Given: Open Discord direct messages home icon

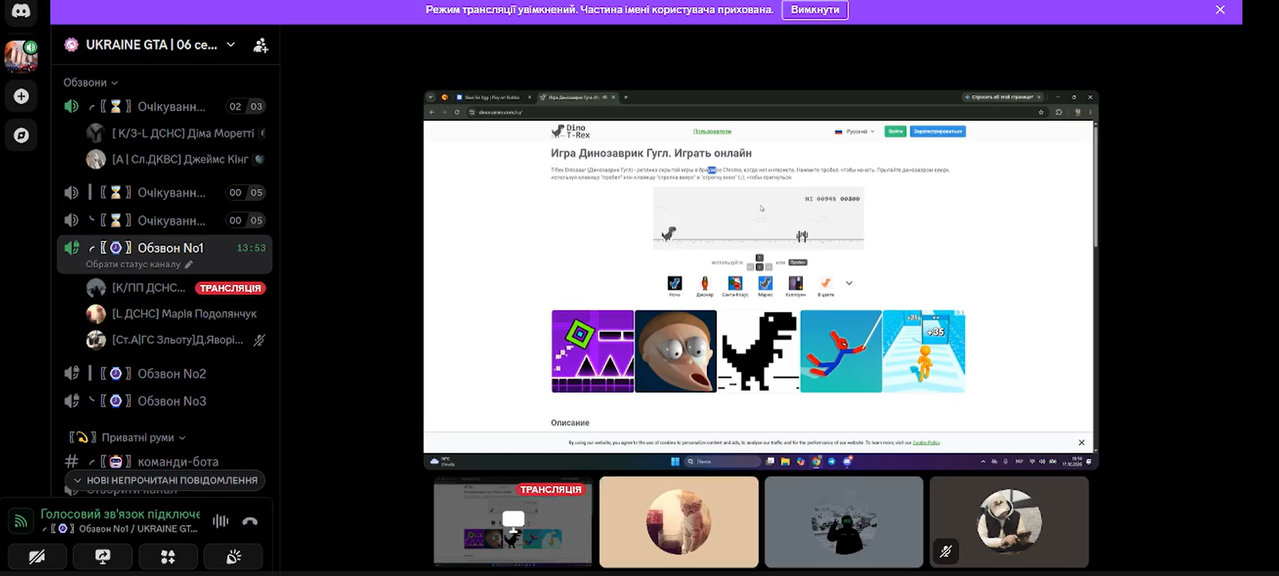Looking at the screenshot, I should click(21, 12).
